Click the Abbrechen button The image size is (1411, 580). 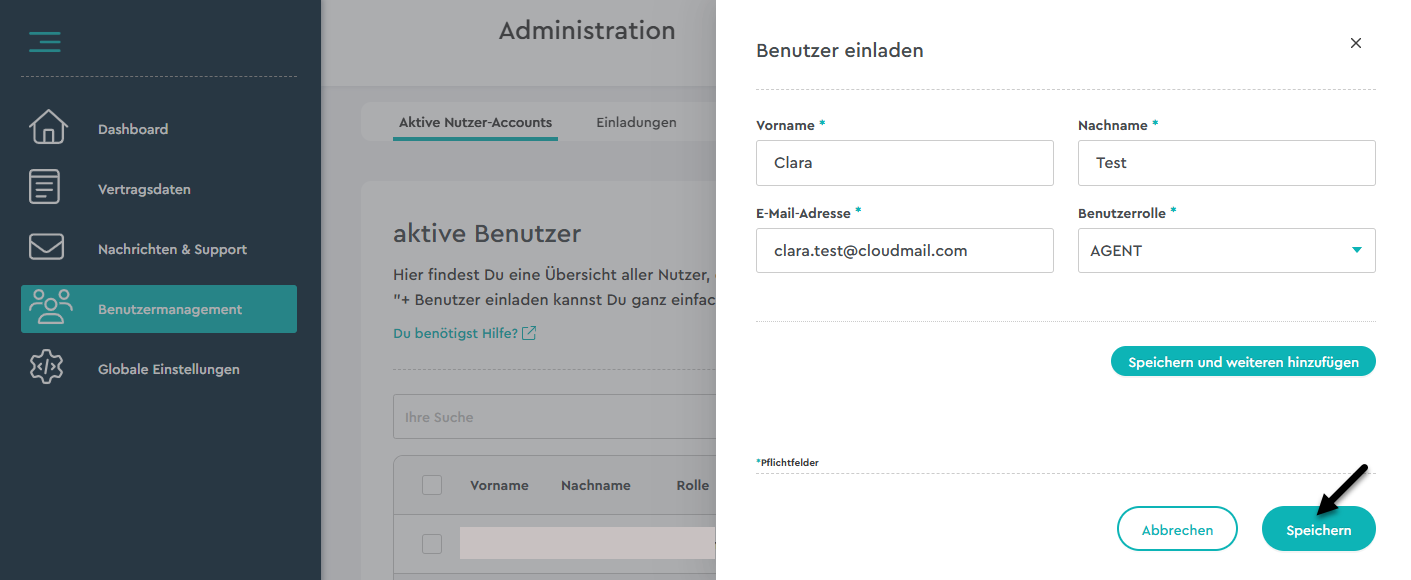[x=1176, y=529]
